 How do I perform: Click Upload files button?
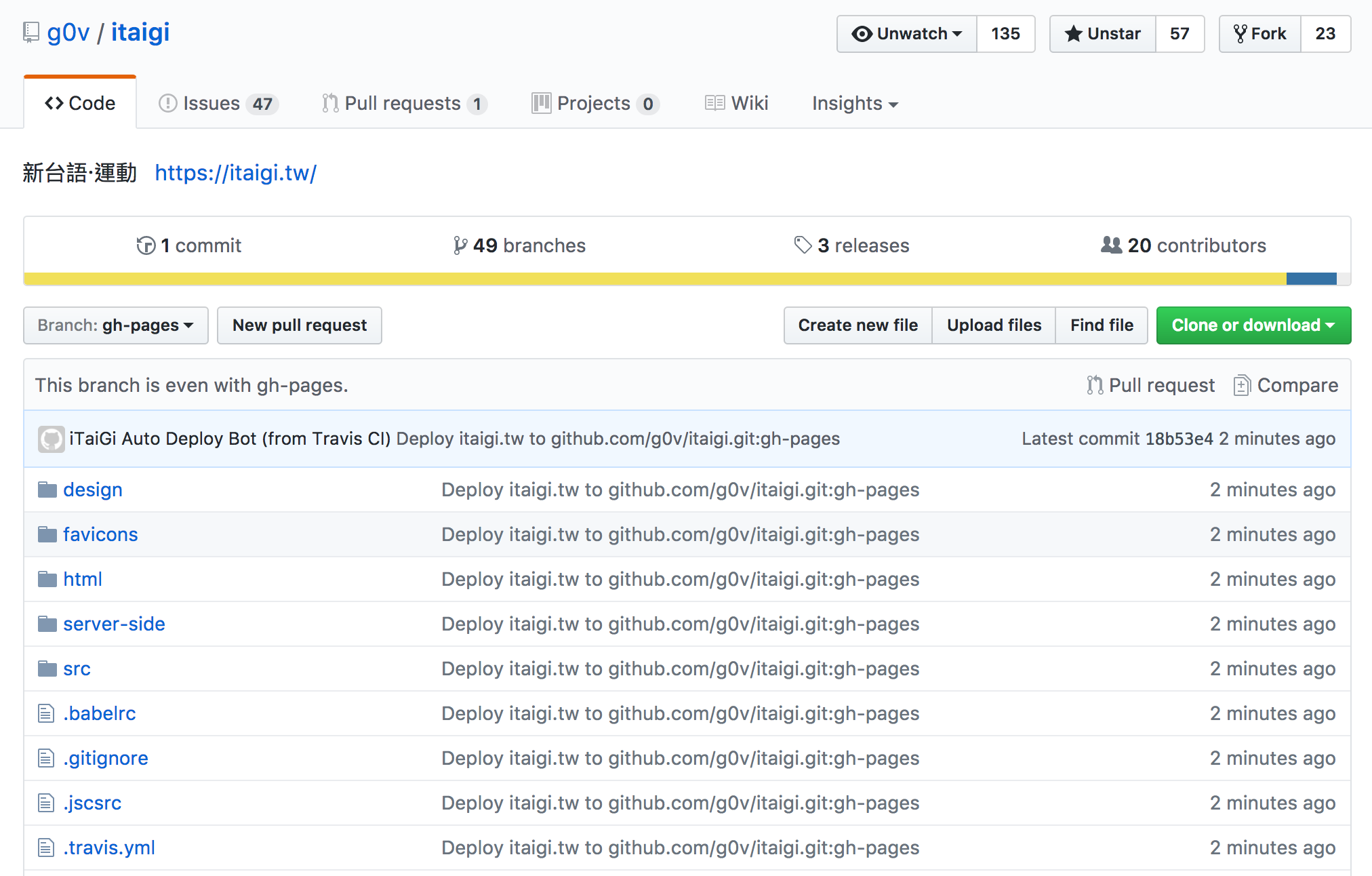pos(994,325)
